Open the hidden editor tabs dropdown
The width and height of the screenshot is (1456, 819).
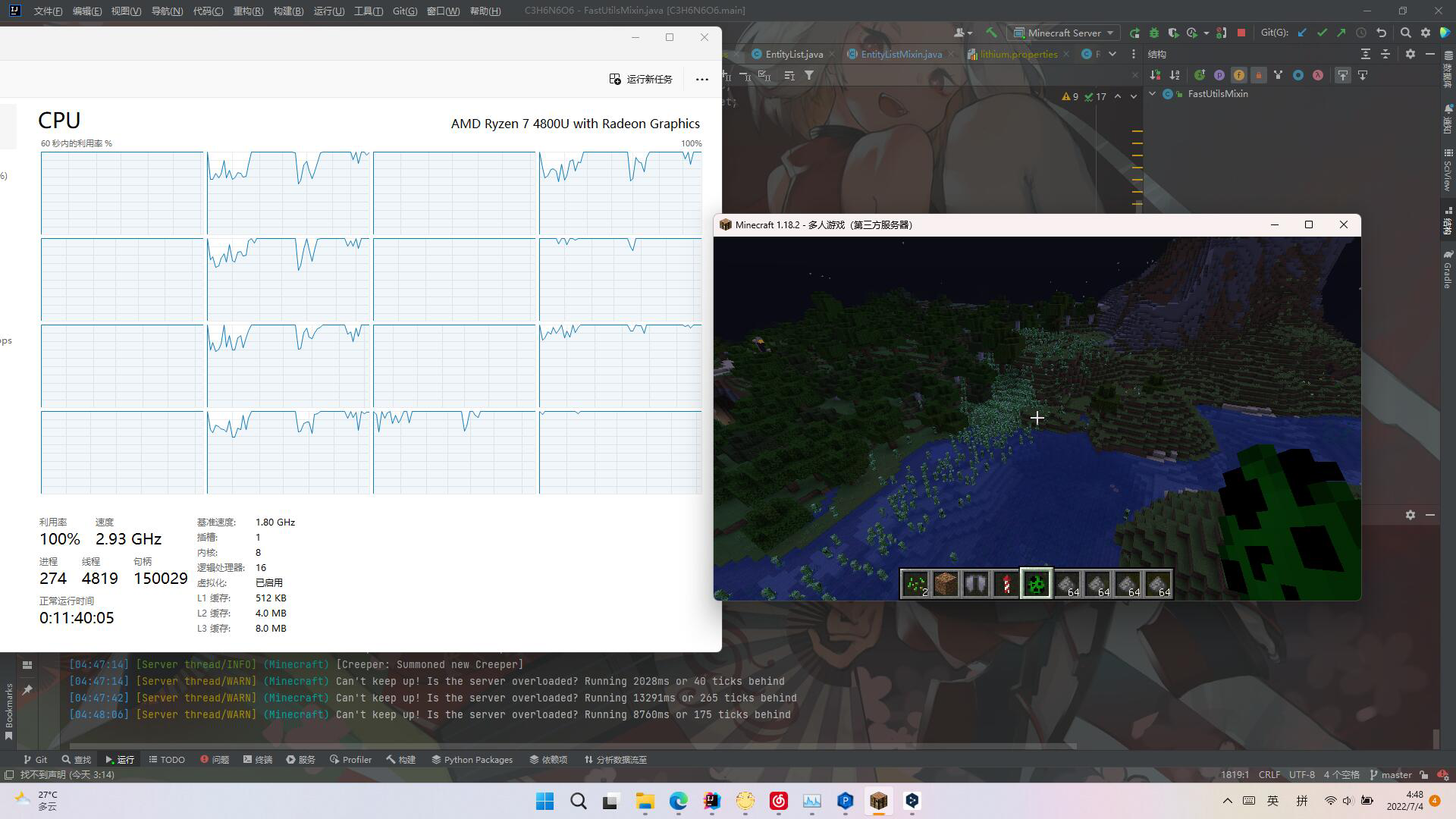[x=1112, y=54]
